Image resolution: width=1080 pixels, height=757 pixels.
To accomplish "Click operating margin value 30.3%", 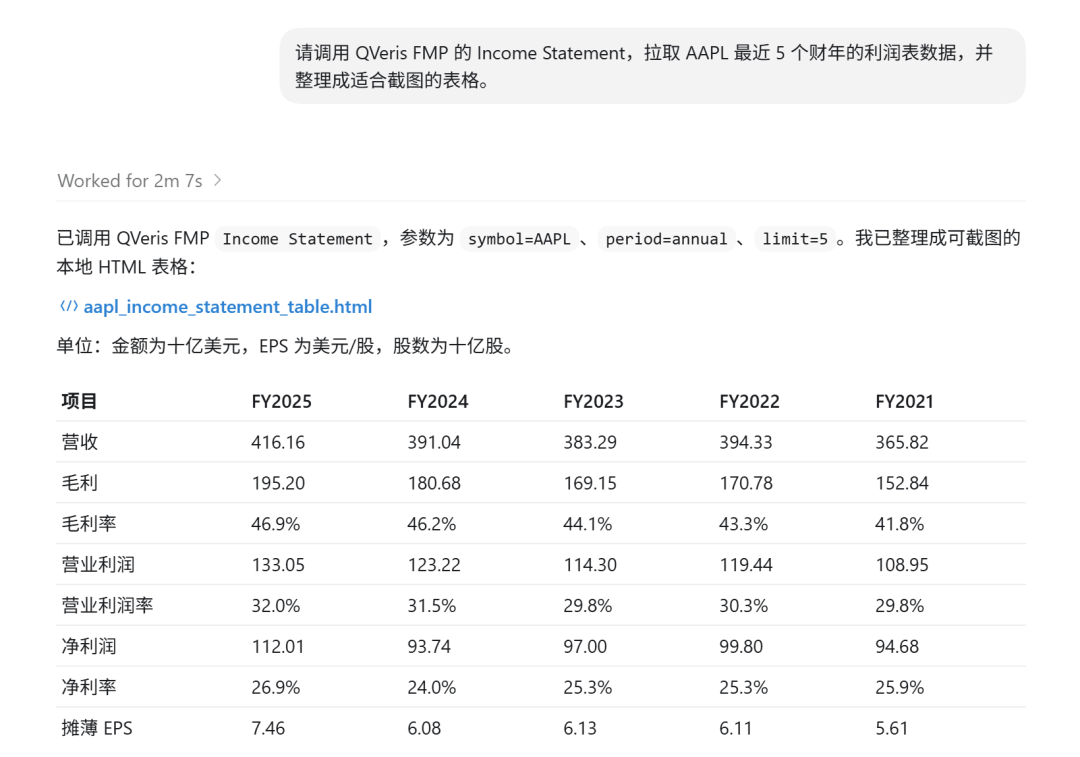I will coord(744,605).
